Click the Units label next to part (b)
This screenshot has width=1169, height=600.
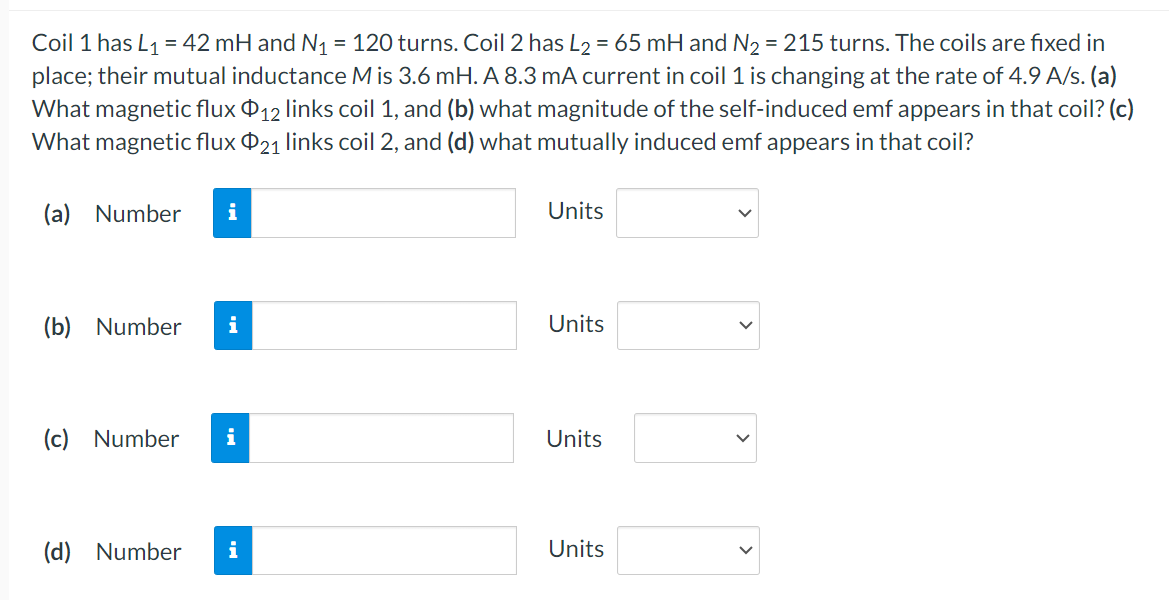pos(575,324)
